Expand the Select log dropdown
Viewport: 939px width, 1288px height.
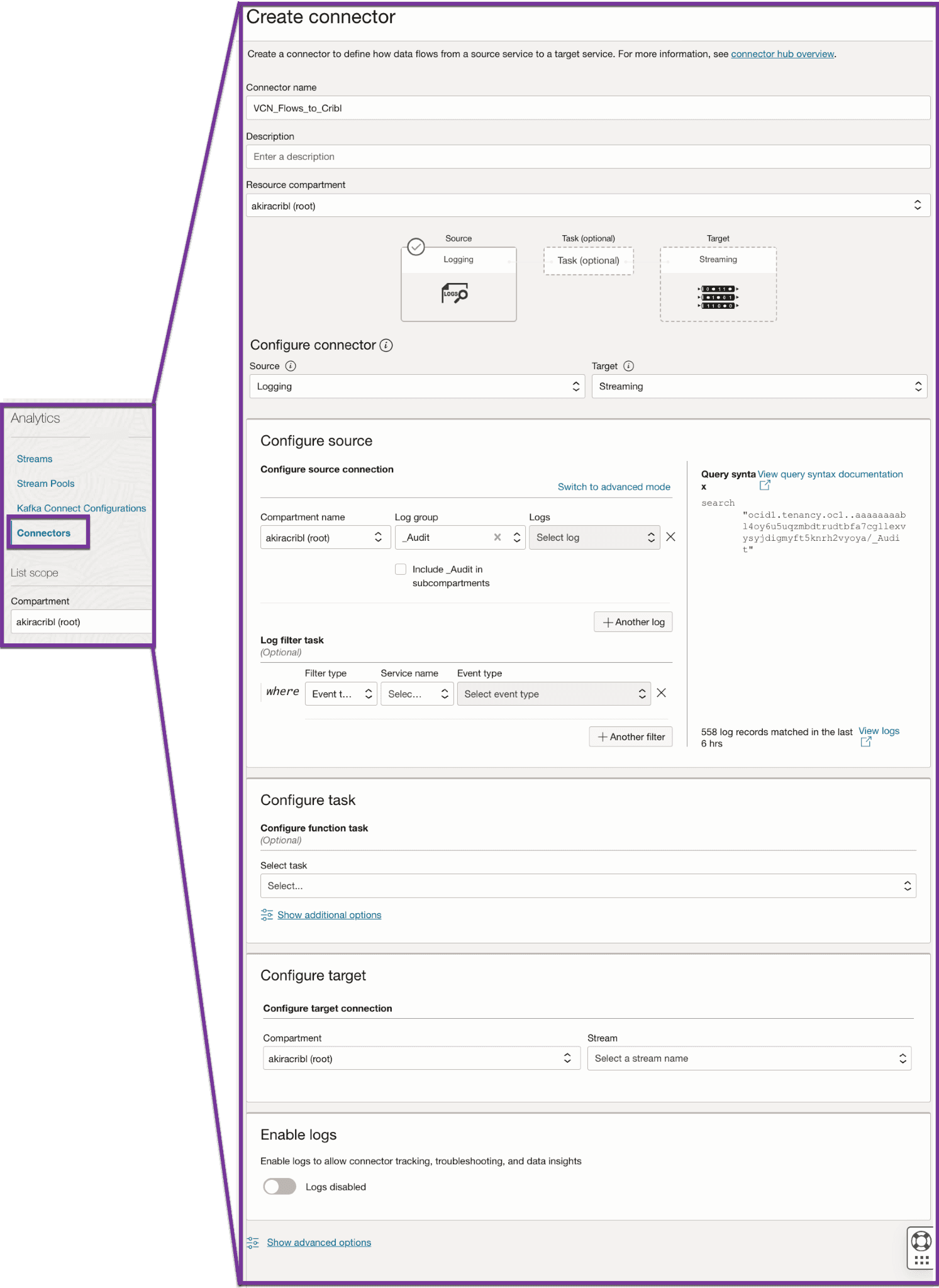coord(594,538)
